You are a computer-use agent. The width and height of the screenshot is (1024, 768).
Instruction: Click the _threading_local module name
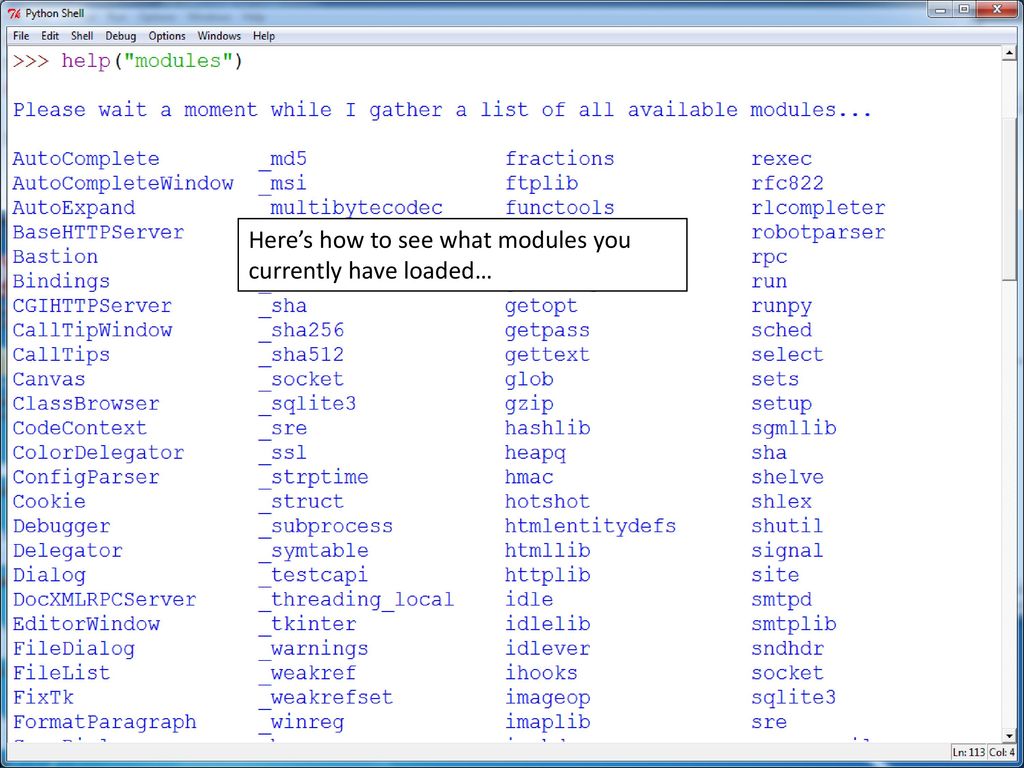(356, 600)
